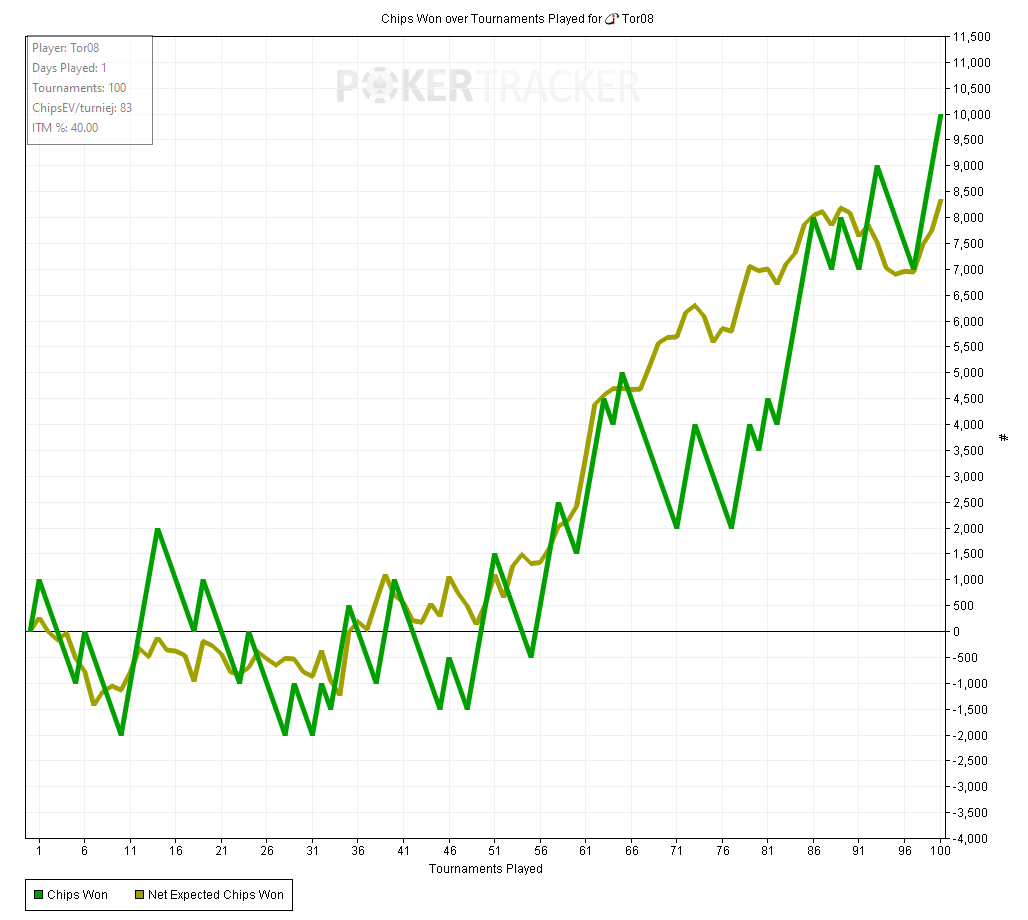
Task: Click the green Chips Won legend swatch
Action: tap(39, 895)
